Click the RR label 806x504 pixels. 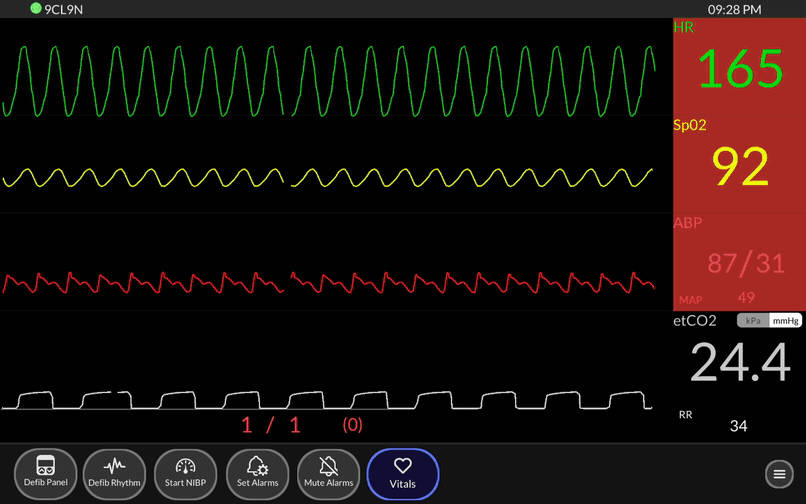[685, 415]
